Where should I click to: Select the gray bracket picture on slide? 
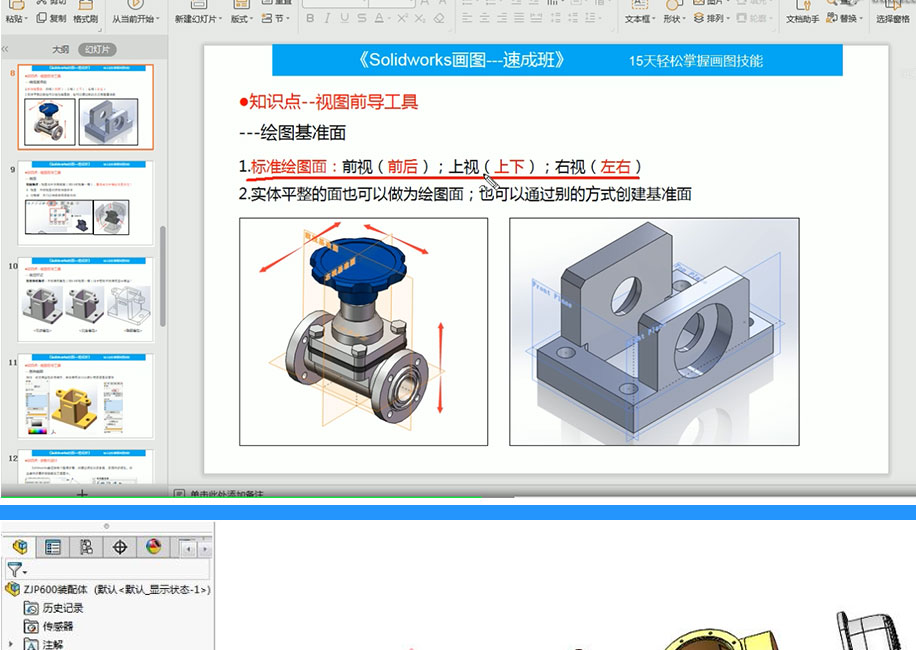pyautogui.click(x=654, y=332)
